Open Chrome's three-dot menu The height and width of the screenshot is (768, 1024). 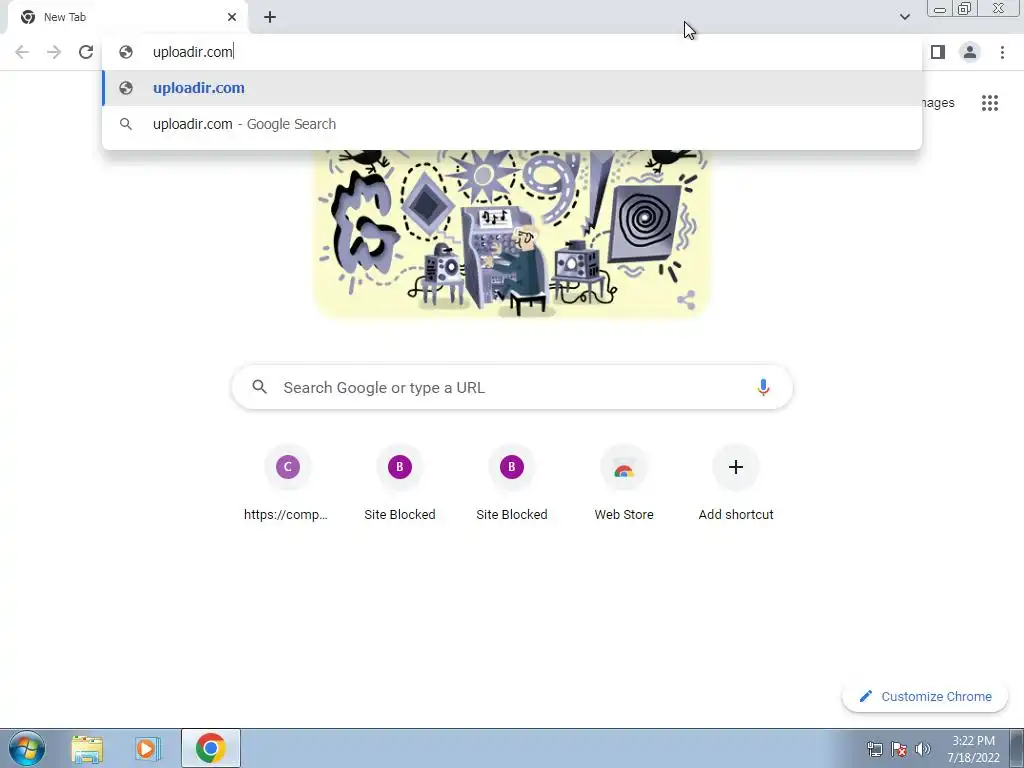[1002, 52]
